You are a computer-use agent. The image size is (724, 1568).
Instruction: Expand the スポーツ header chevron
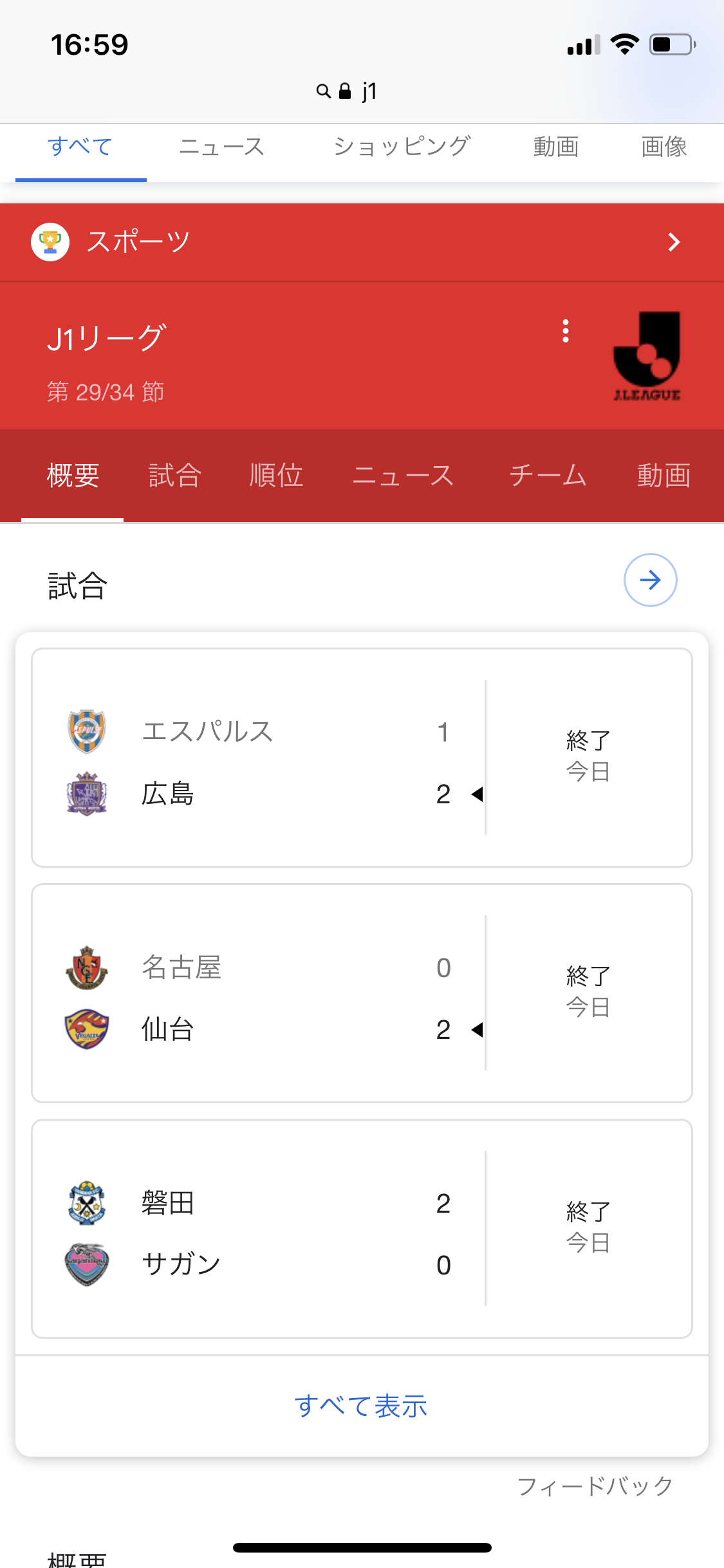click(x=674, y=242)
